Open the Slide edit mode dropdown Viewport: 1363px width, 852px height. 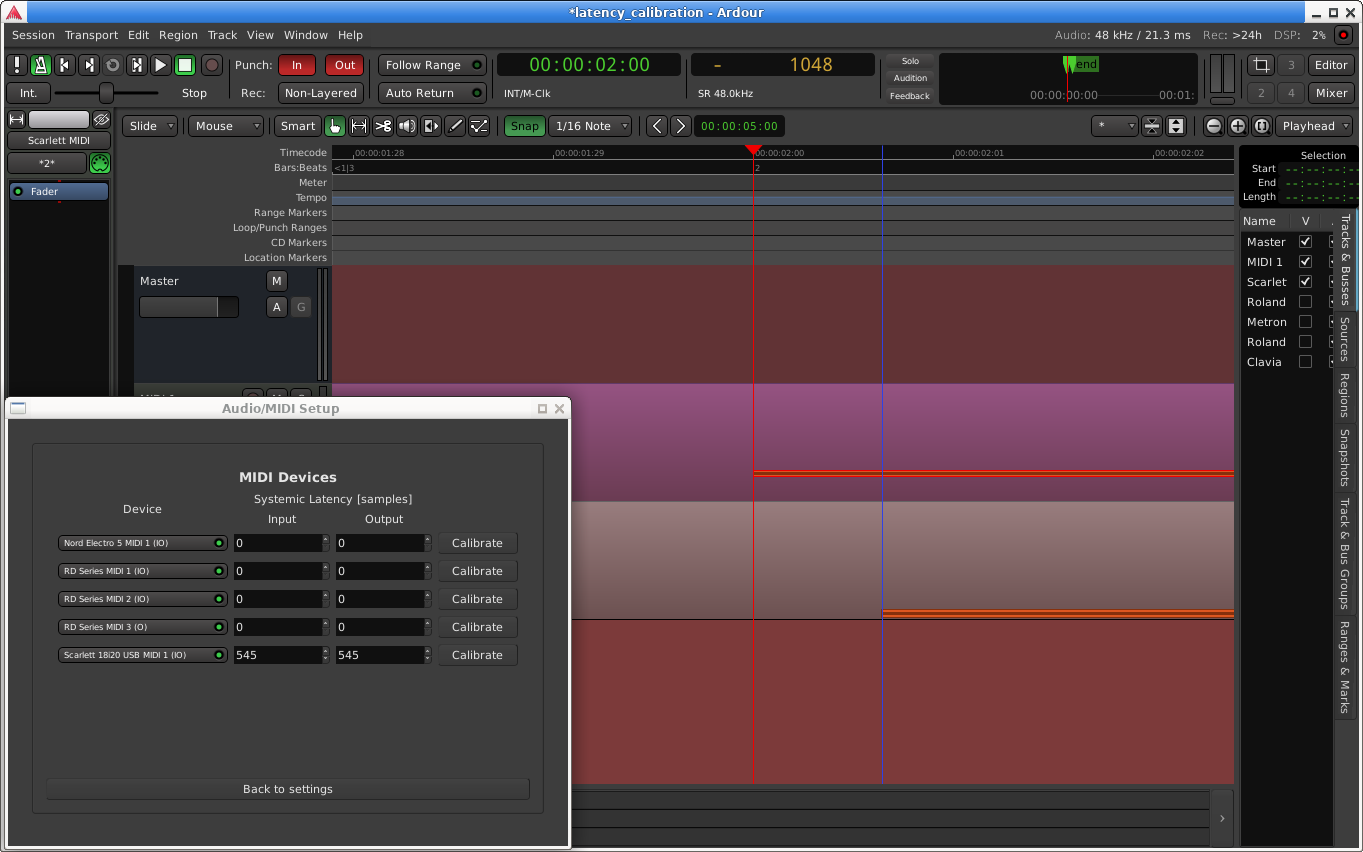(x=150, y=126)
